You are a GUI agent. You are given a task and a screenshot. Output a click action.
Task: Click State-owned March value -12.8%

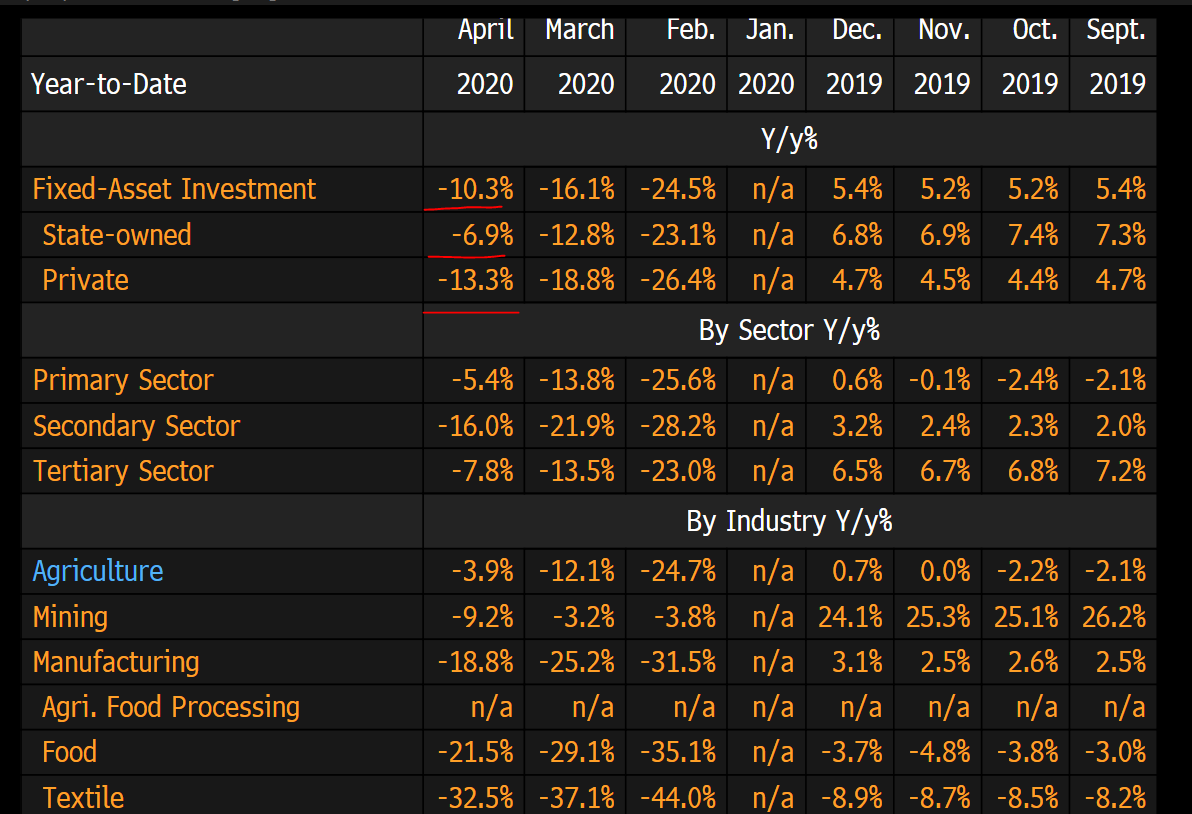tap(577, 235)
